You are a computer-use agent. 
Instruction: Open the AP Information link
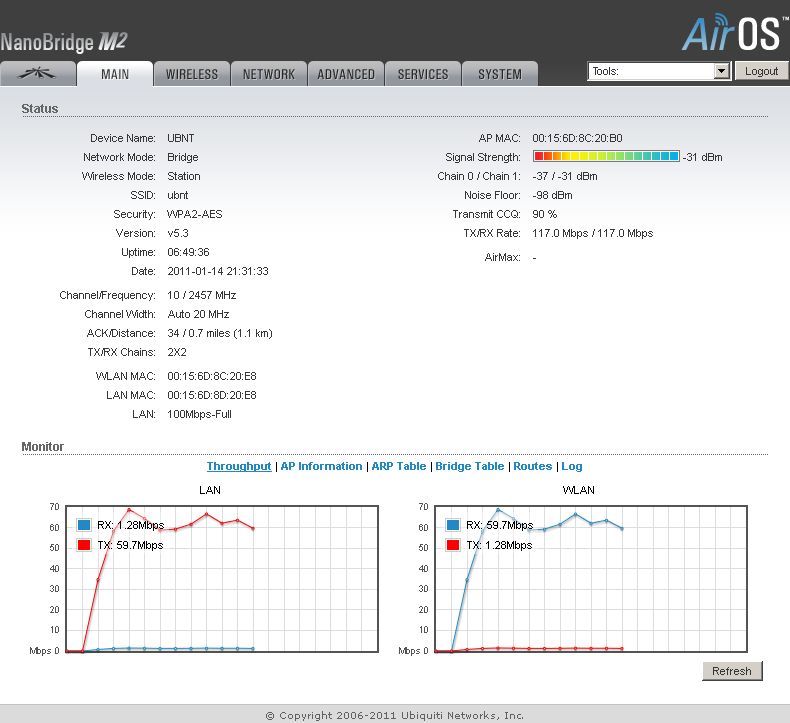[x=321, y=466]
